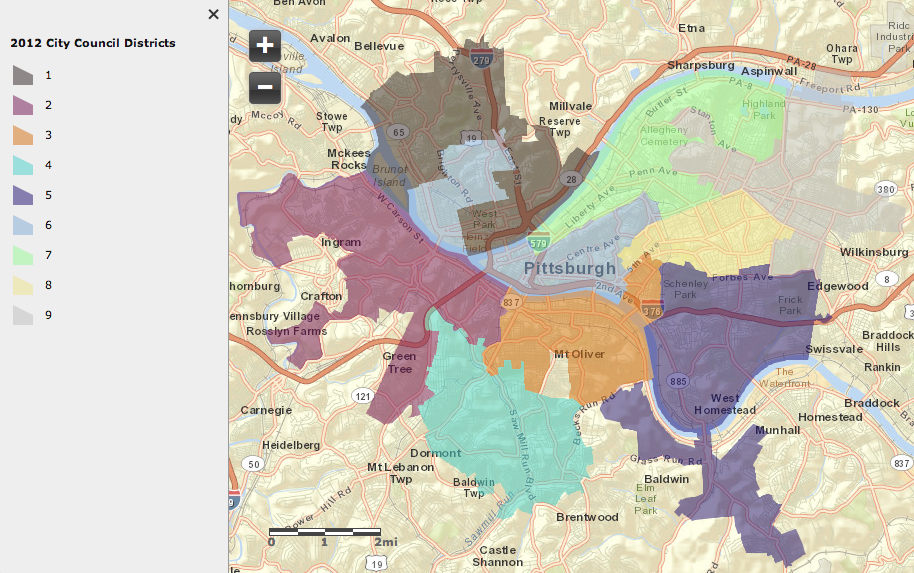Click the district 3 legend swatch
Viewport: 914px width, 573px height.
(23, 135)
